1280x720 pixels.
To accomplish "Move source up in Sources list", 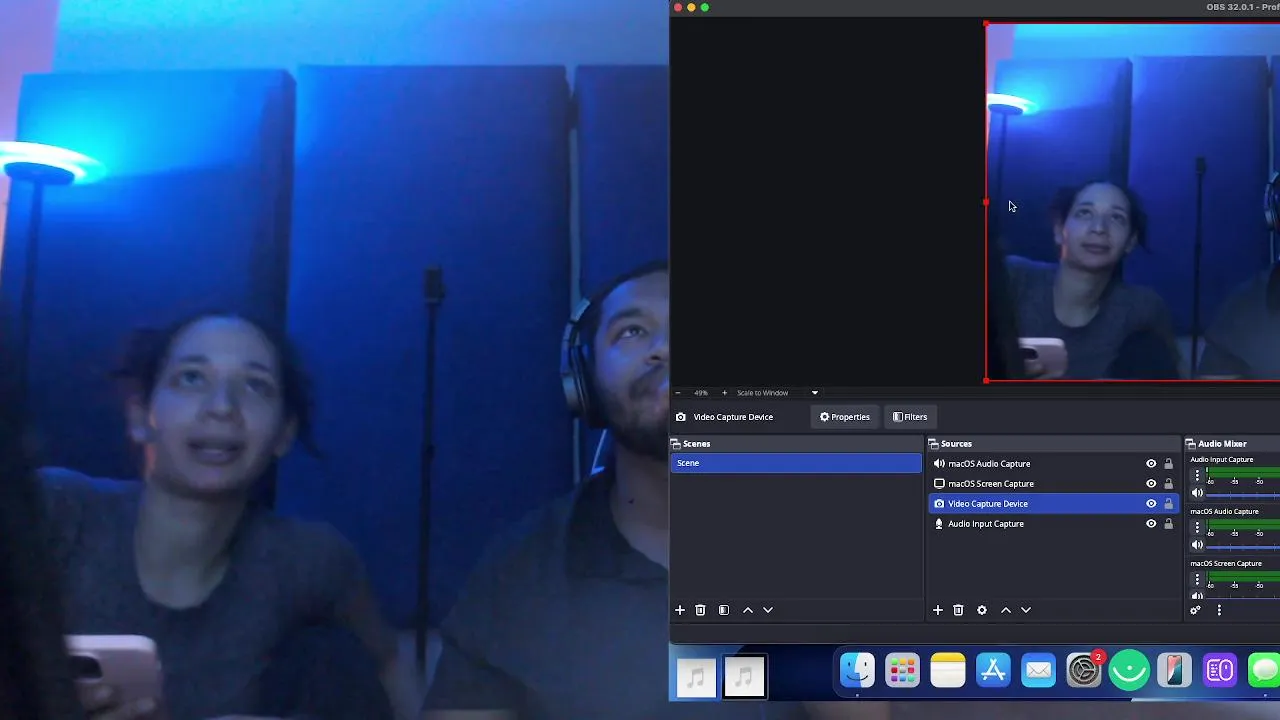I will (1006, 610).
